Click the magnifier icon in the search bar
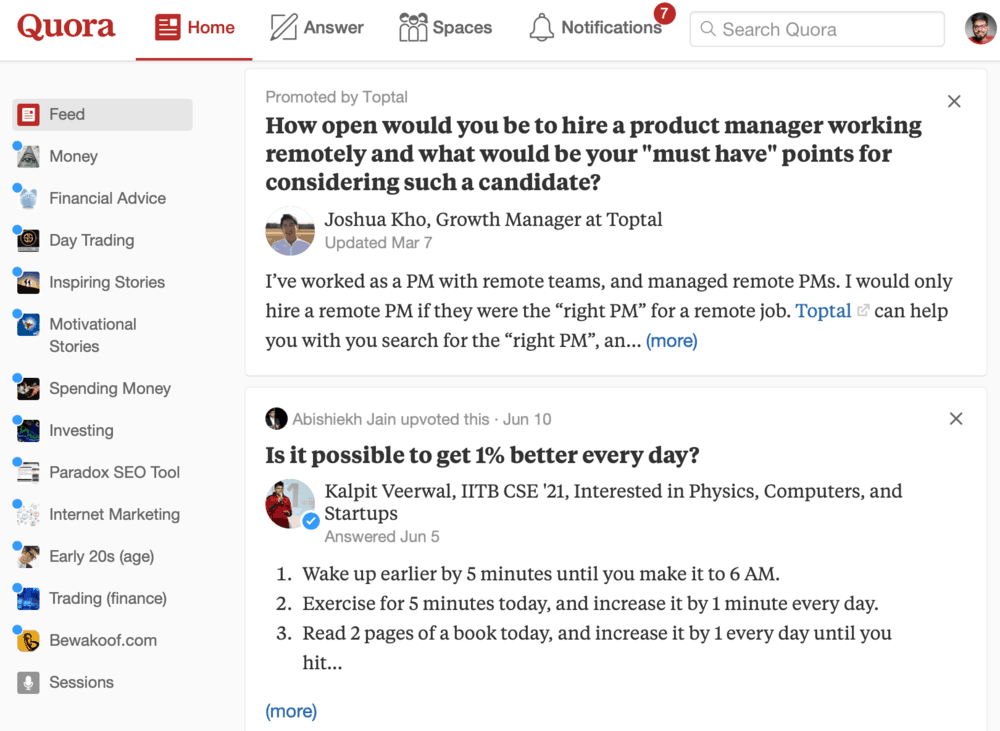This screenshot has height=731, width=1000. (707, 29)
